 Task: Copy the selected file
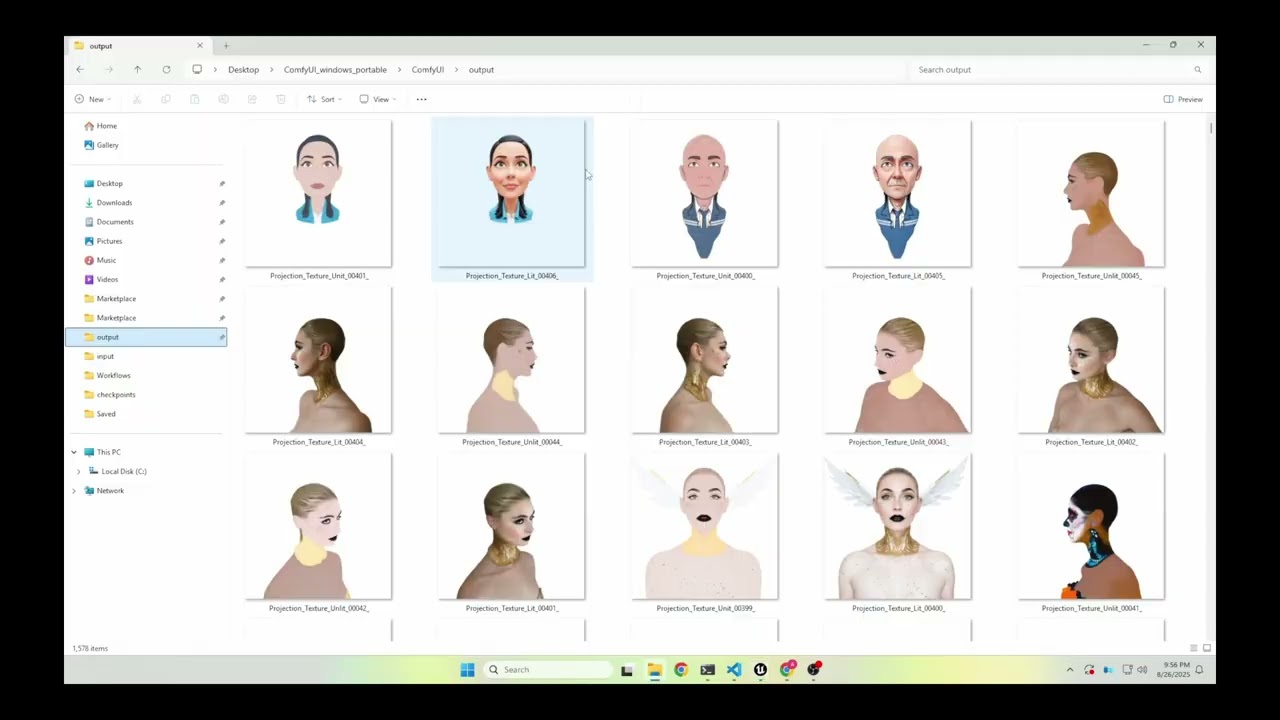(x=166, y=99)
